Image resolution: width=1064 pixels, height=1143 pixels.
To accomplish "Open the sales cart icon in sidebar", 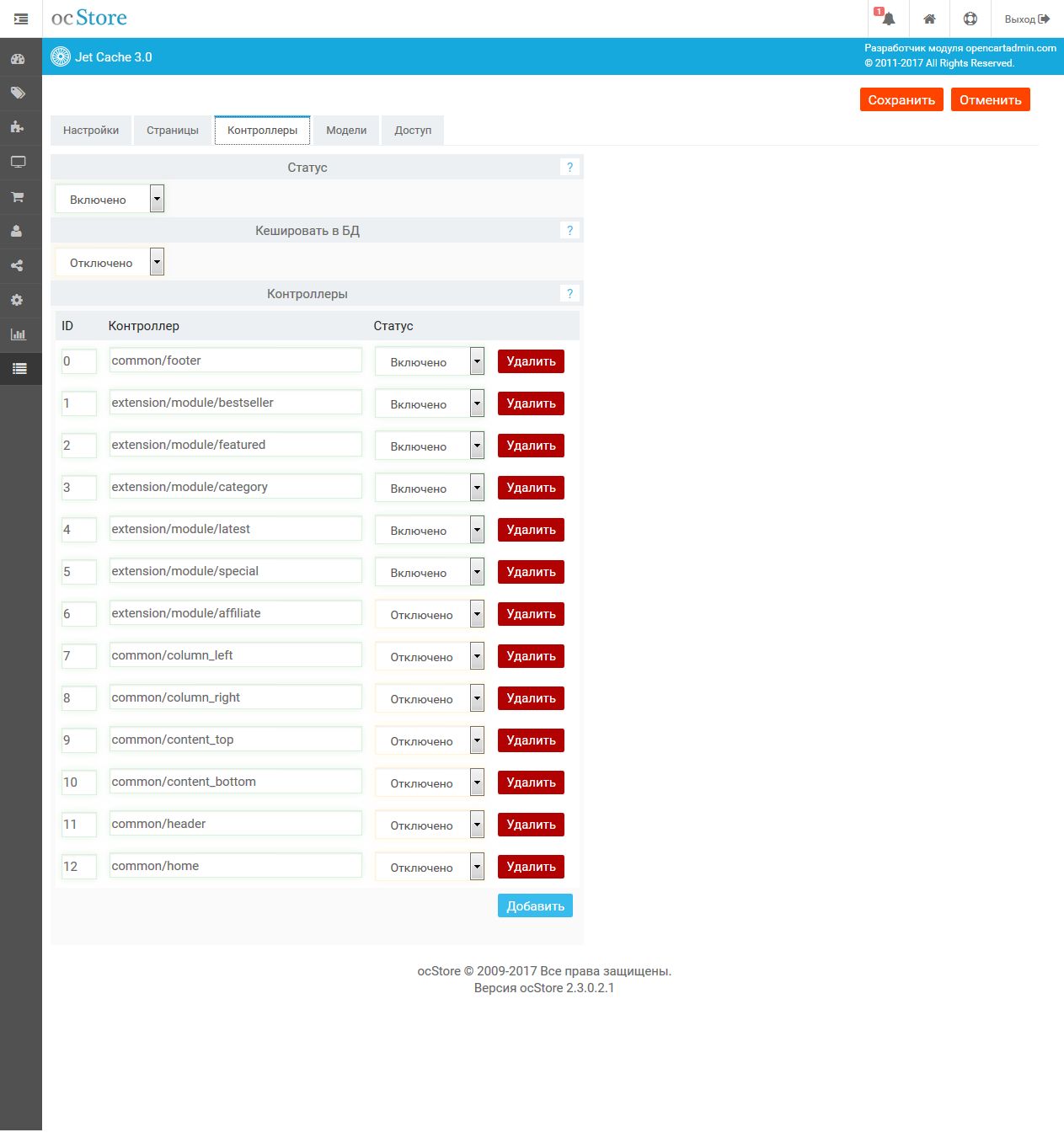I will tap(18, 196).
